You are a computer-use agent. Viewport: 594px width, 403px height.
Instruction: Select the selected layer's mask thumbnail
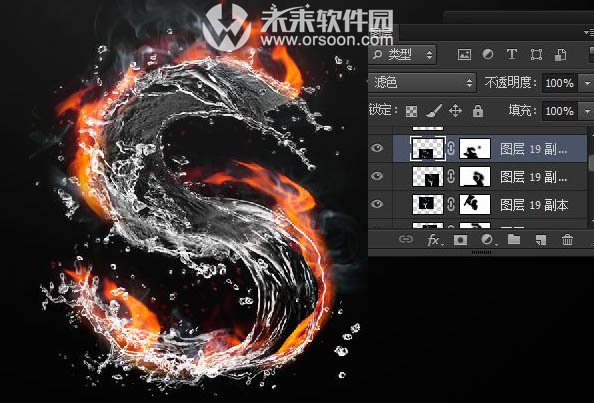coord(475,148)
